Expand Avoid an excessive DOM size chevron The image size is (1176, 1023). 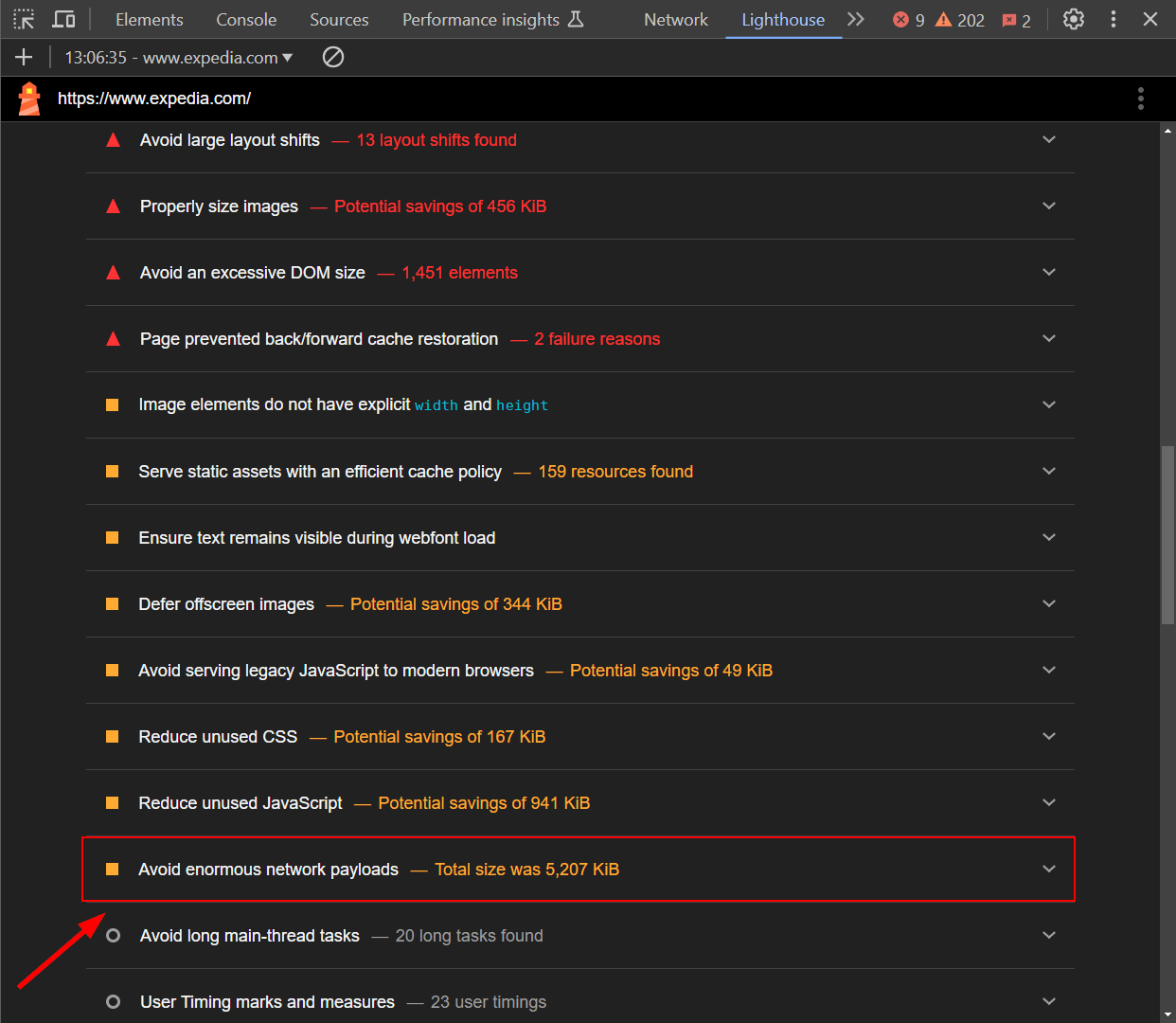1049,273
